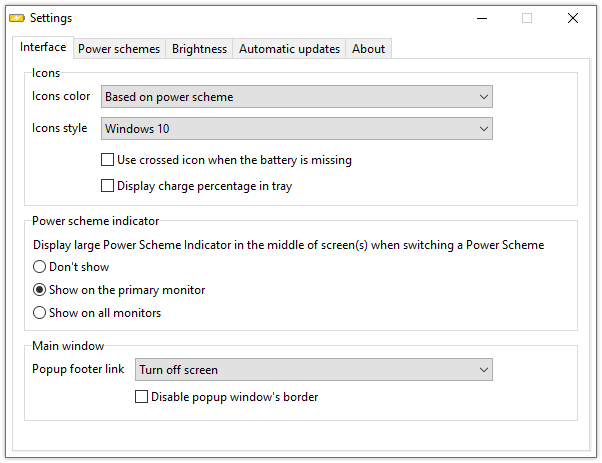The image size is (602, 463).
Task: Select Show on all monitors option
Action: pyautogui.click(x=39, y=313)
